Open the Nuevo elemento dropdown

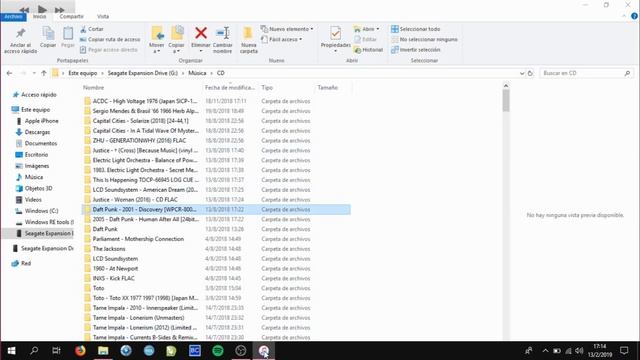coord(287,29)
